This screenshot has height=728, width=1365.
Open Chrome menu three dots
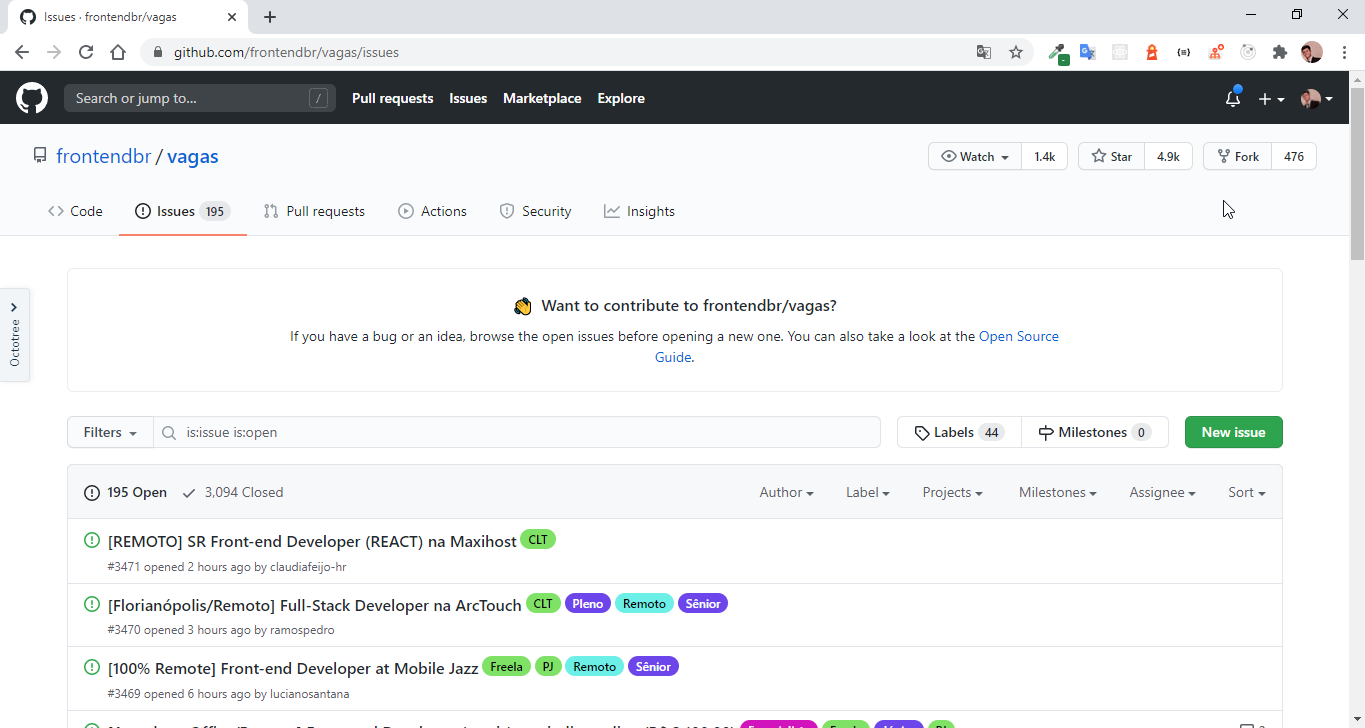[x=1344, y=52]
